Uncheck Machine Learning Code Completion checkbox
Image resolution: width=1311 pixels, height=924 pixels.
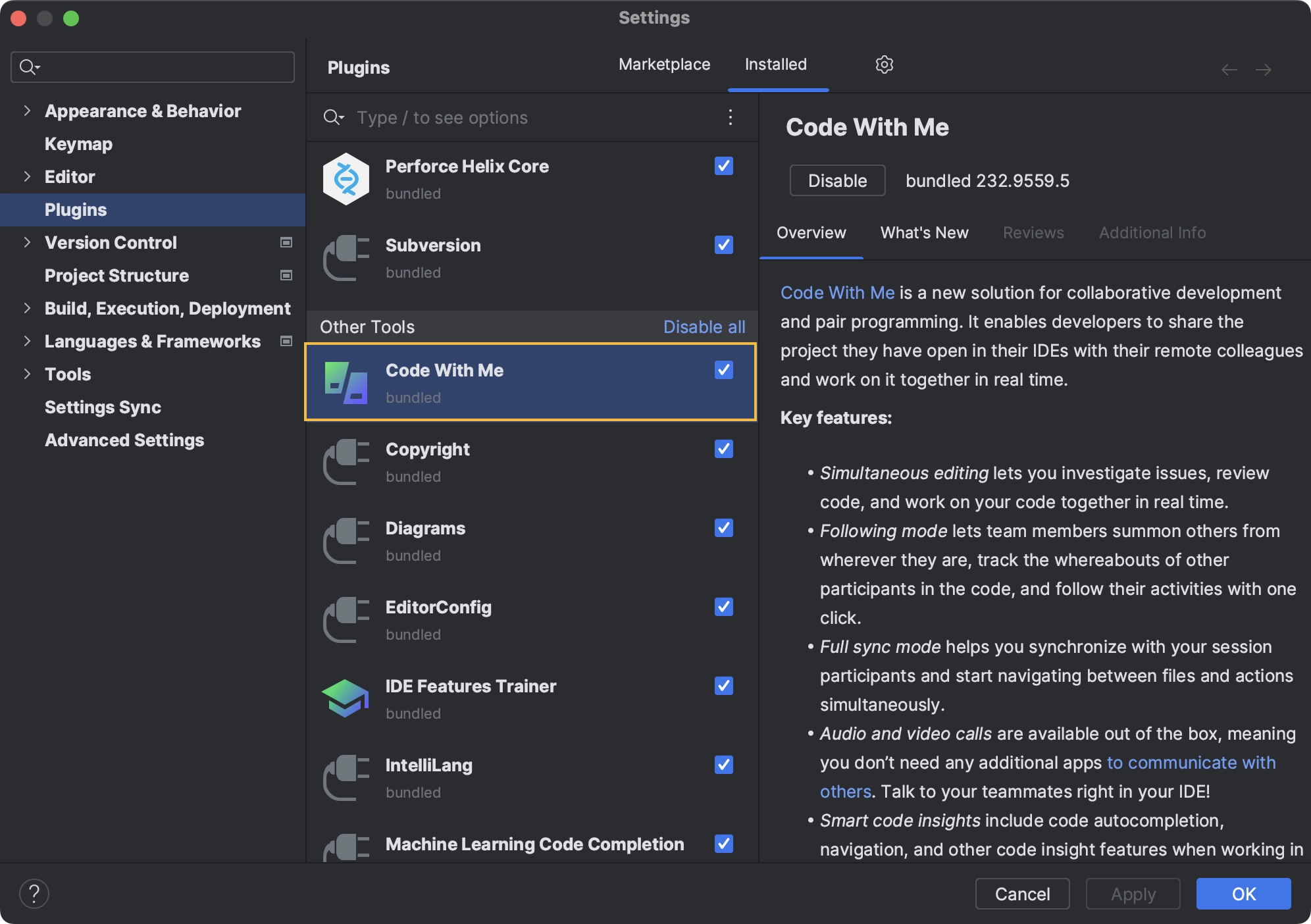(724, 844)
